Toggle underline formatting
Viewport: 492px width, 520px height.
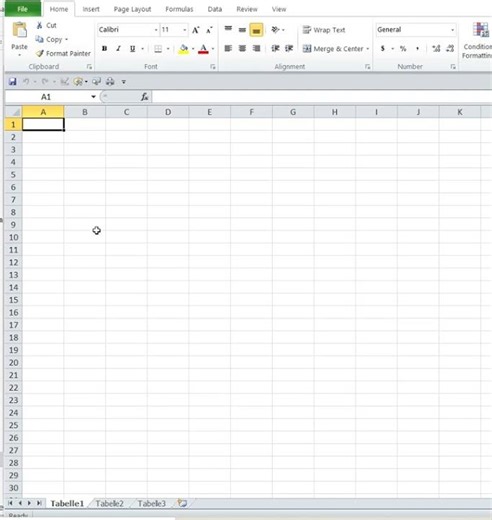click(x=132, y=49)
